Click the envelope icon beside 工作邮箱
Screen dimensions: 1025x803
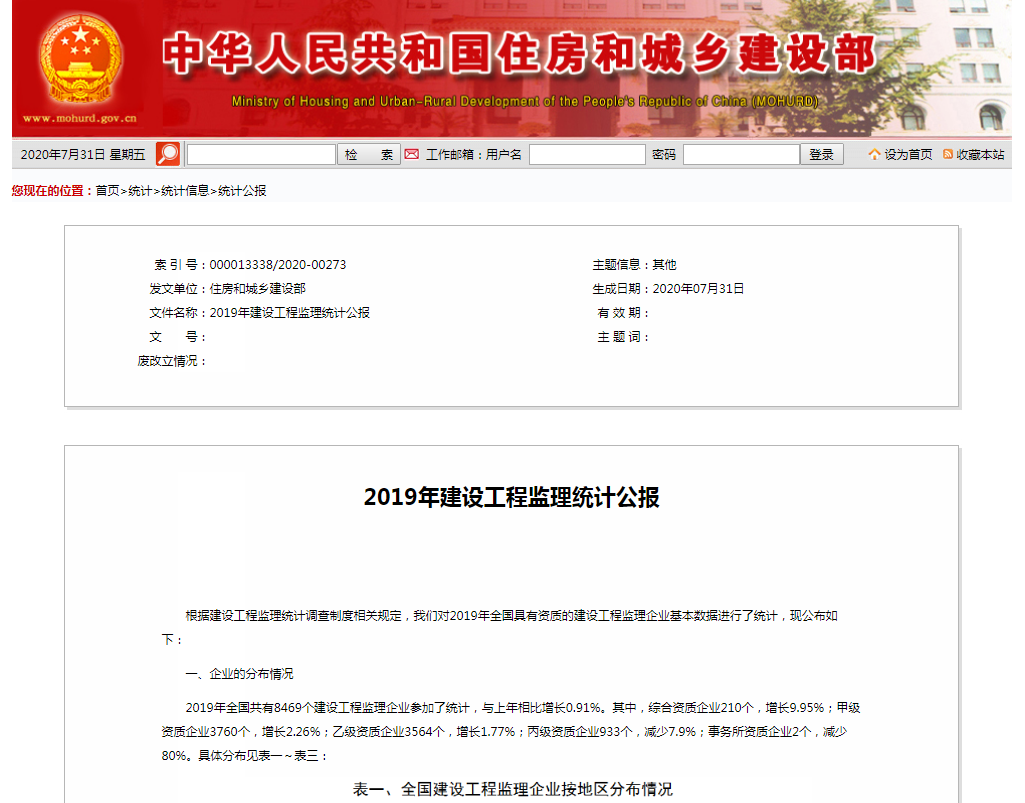413,153
